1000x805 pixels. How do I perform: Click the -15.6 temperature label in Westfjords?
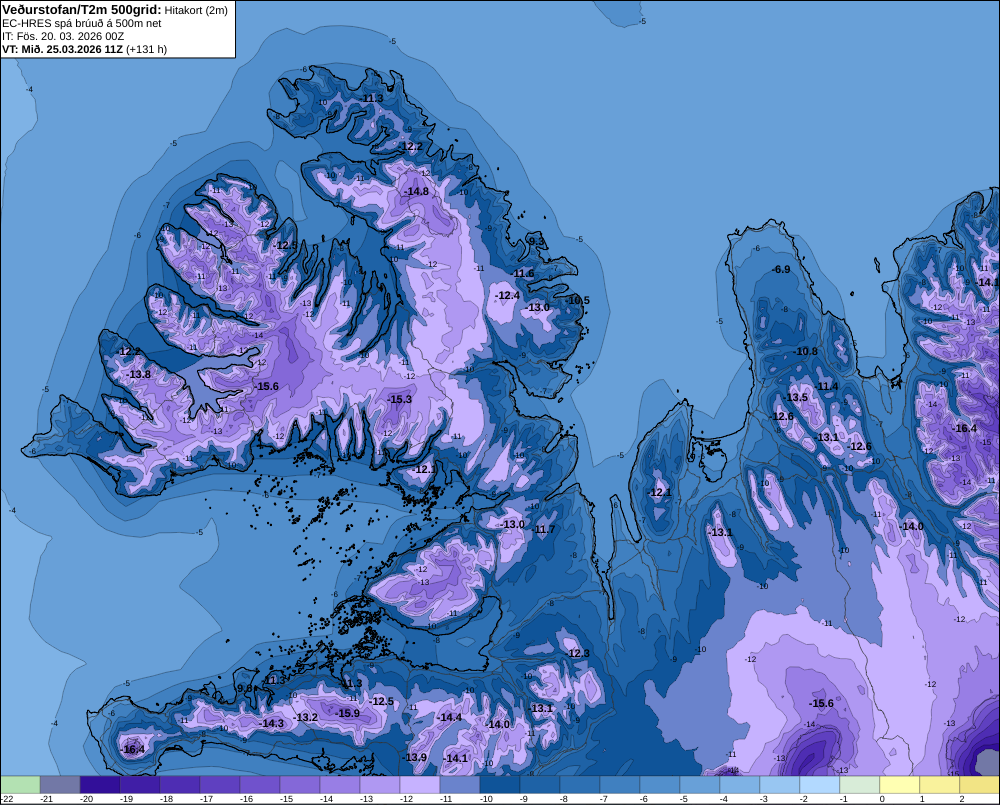click(x=267, y=387)
